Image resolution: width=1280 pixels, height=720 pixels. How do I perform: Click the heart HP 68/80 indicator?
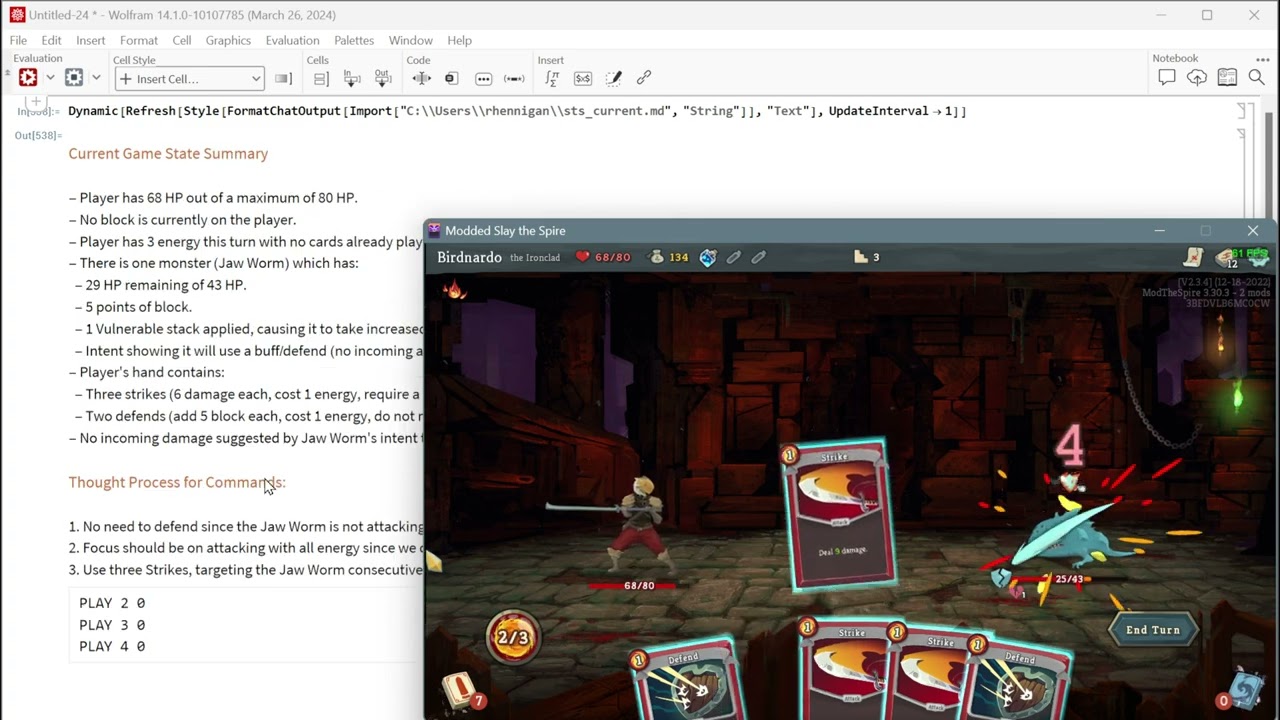(603, 257)
